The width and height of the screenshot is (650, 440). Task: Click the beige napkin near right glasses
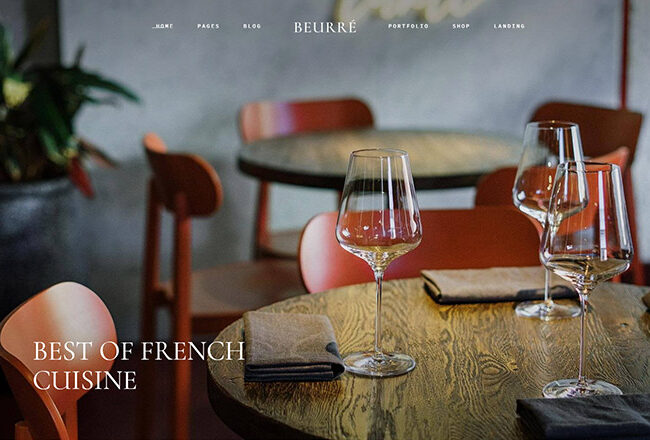[x=495, y=285]
